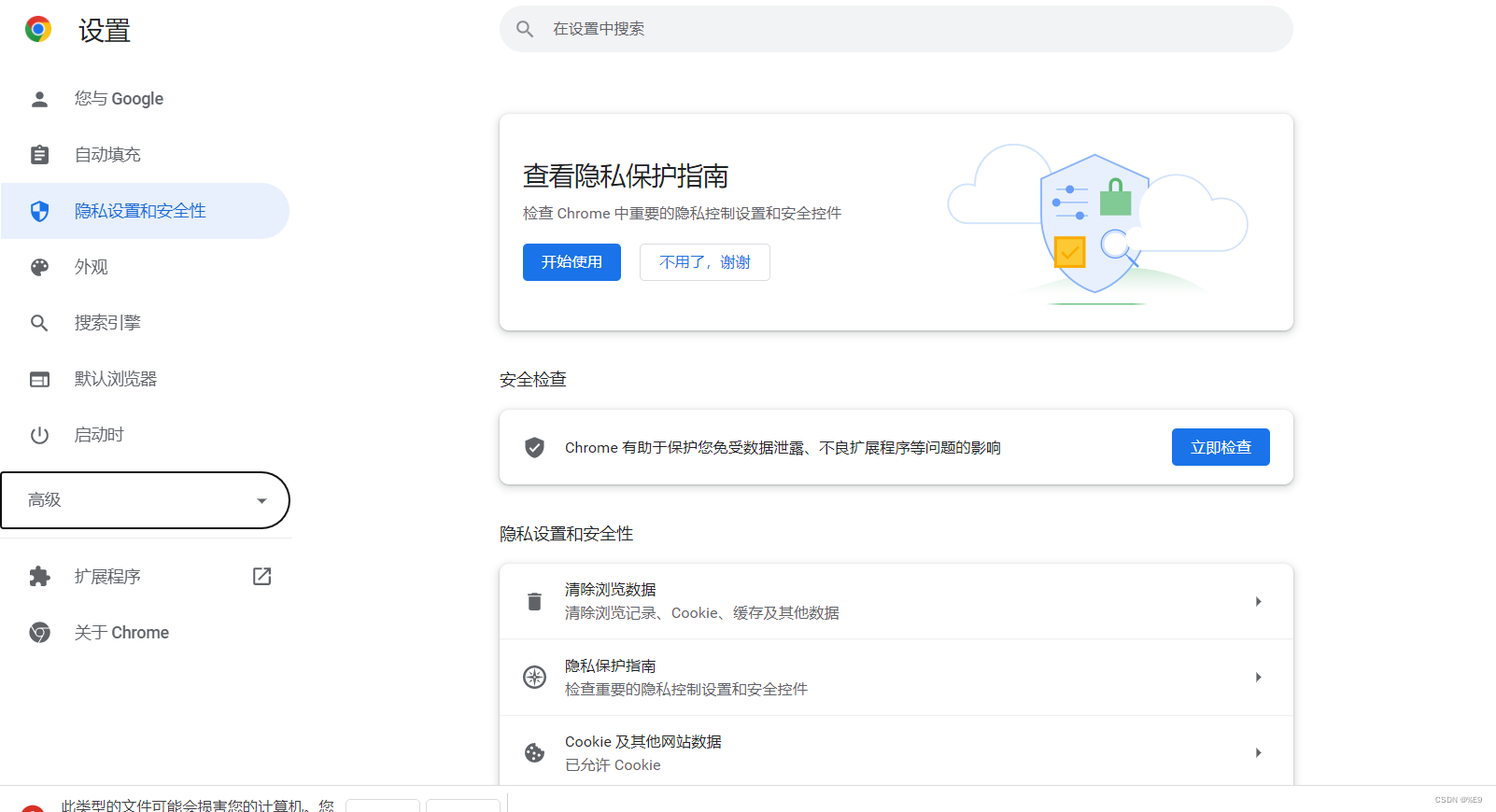Click the puzzle piece icon for 扩展程序
1496x812 pixels.
(x=39, y=577)
